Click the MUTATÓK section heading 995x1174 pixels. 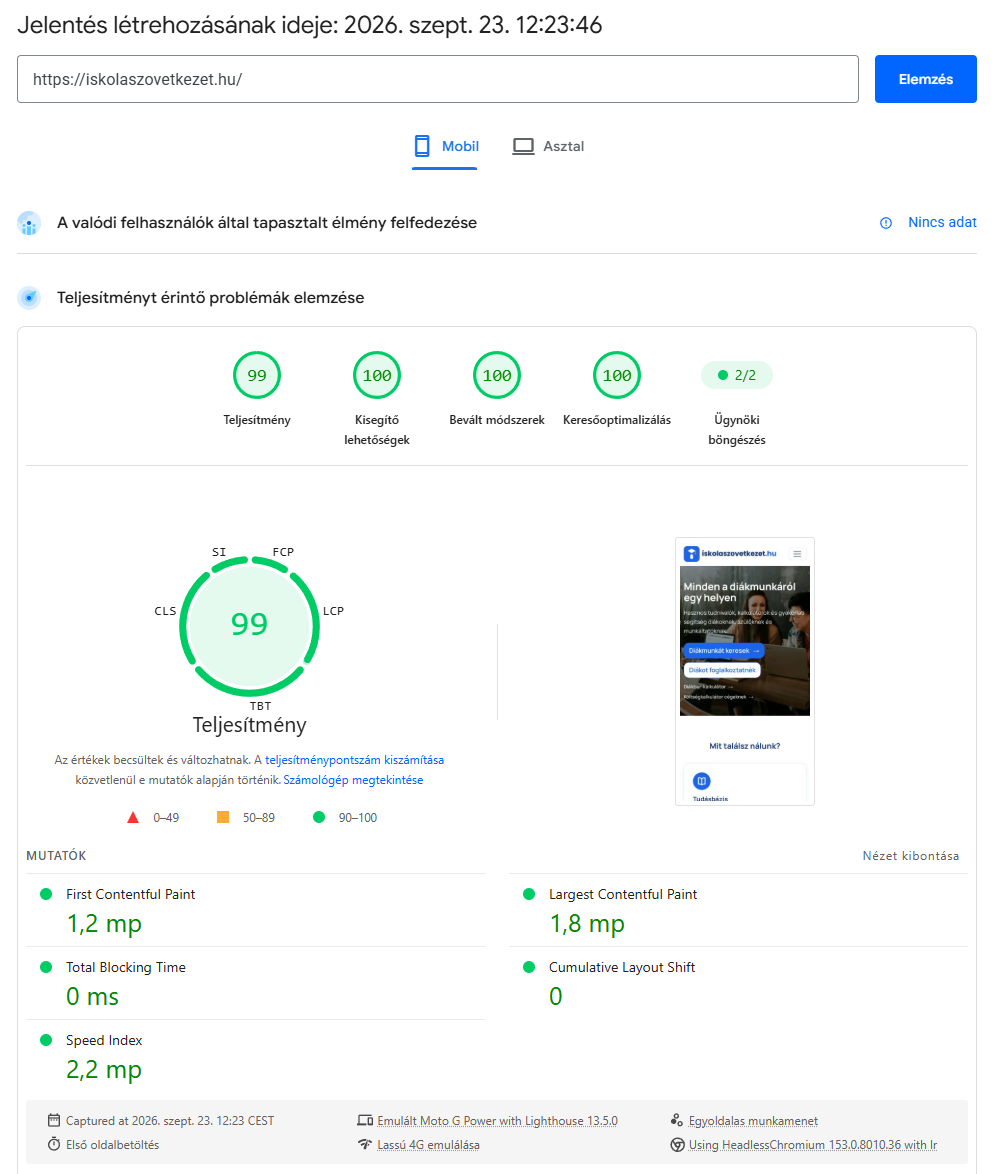(x=56, y=856)
